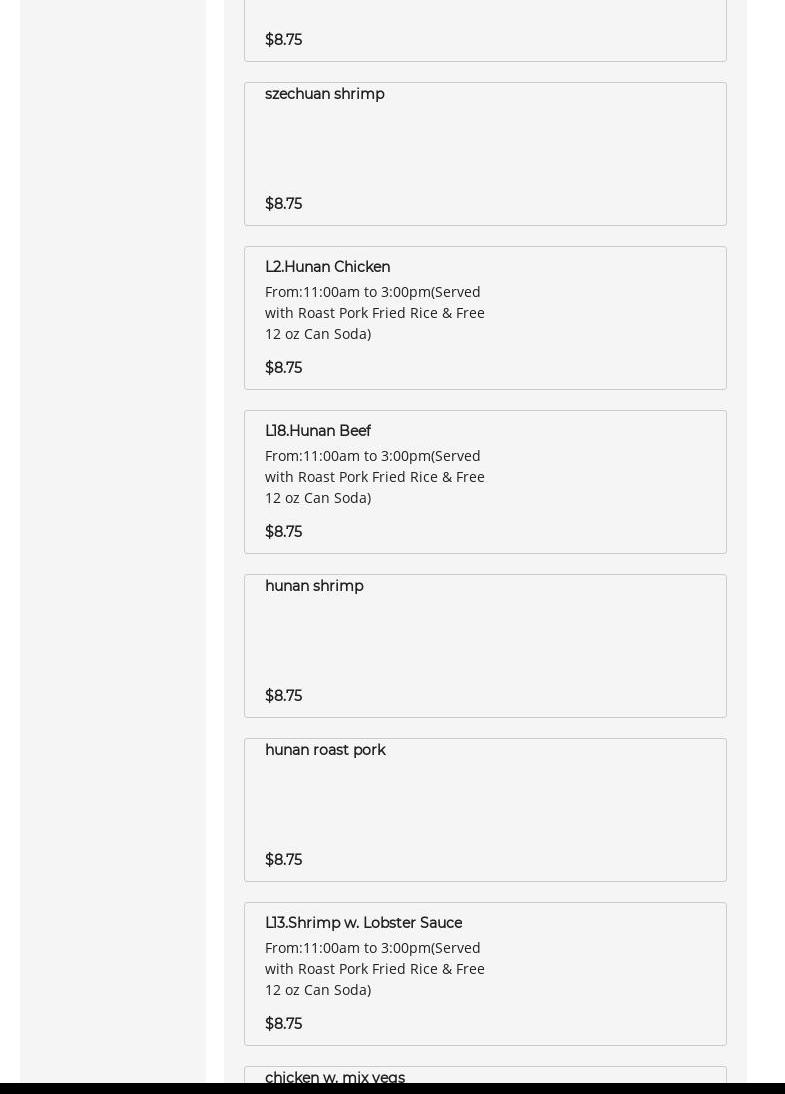The width and height of the screenshot is (785, 1094).
Task: Click the $8.75 price under szechuan shrimp
Action: click(283, 204)
